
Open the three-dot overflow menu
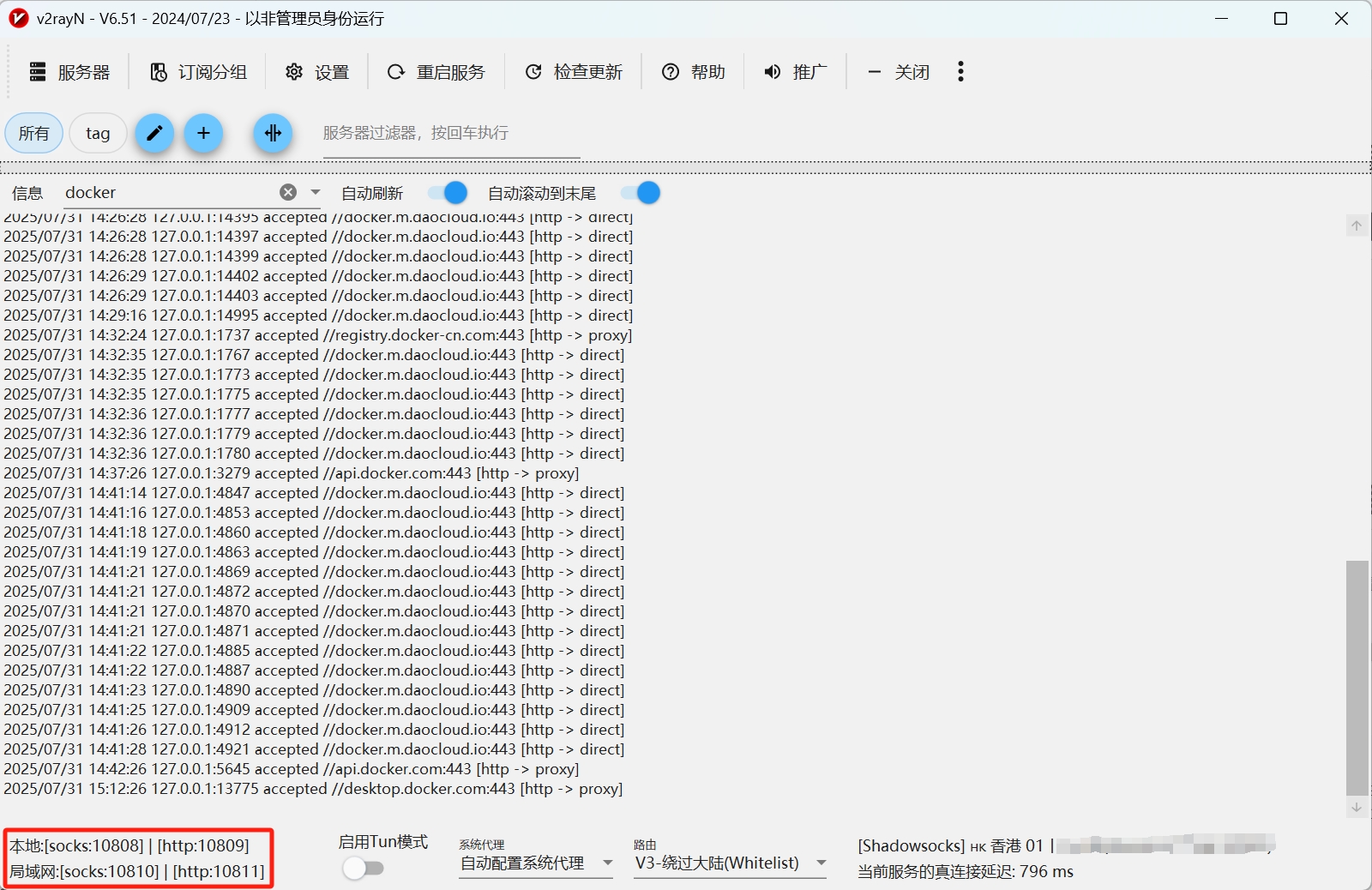[x=960, y=72]
